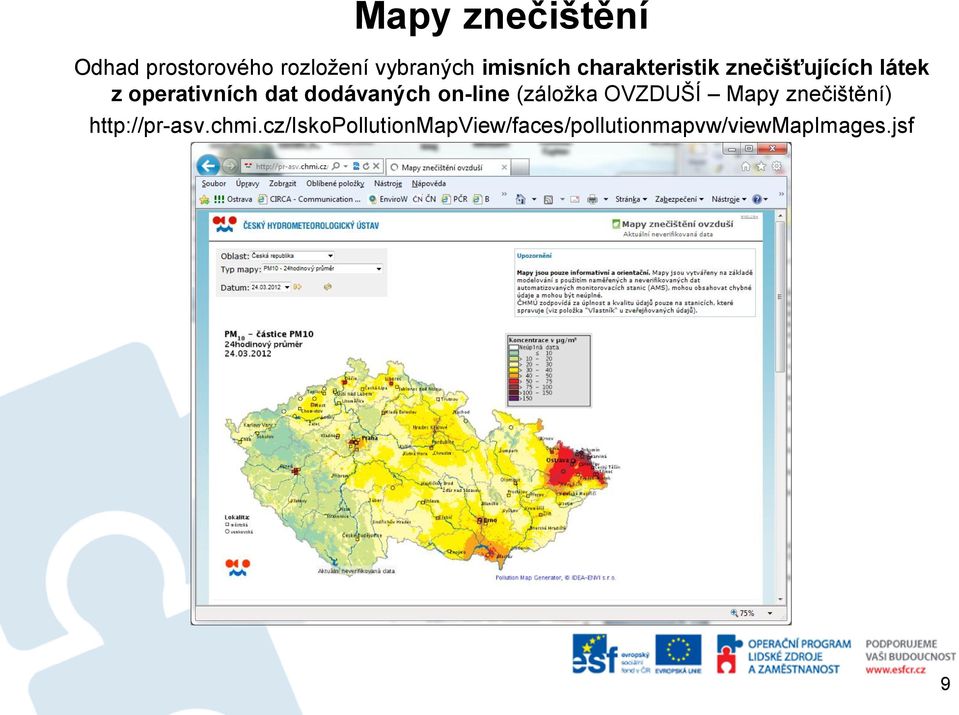Click the white Neúplná data legend swatch
The width and height of the screenshot is (959, 715).
(513, 347)
